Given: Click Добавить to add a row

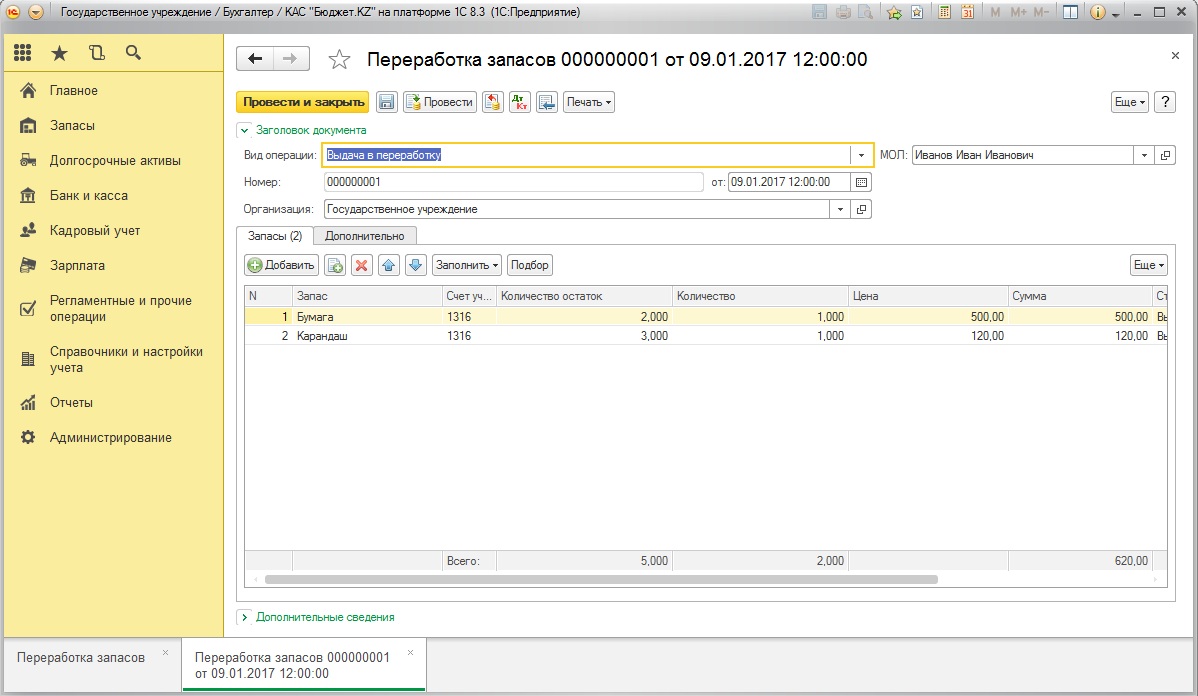Looking at the screenshot, I should pyautogui.click(x=282, y=265).
